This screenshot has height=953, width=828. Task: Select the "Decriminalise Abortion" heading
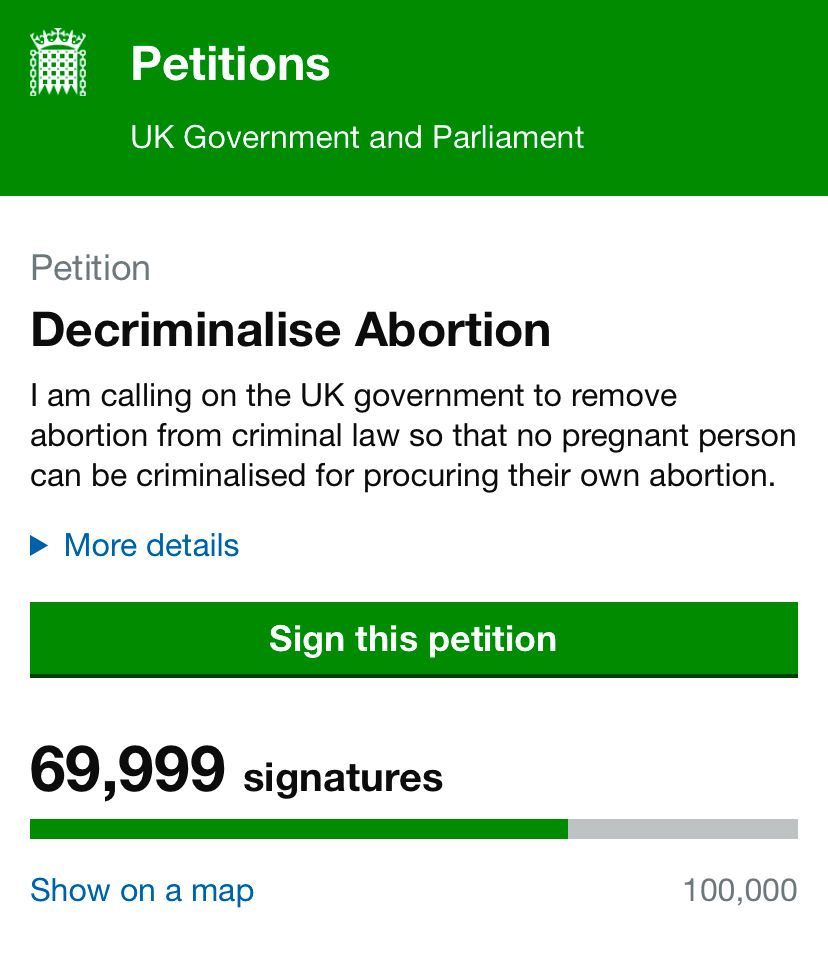point(290,330)
